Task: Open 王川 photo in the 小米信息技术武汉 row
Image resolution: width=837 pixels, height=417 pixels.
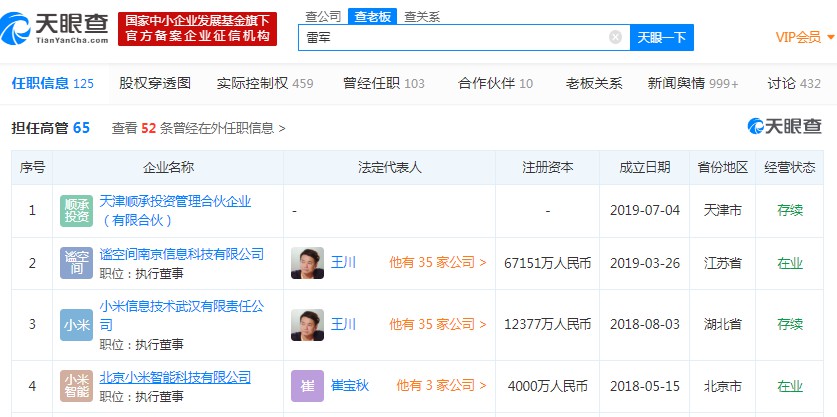Action: (x=307, y=325)
